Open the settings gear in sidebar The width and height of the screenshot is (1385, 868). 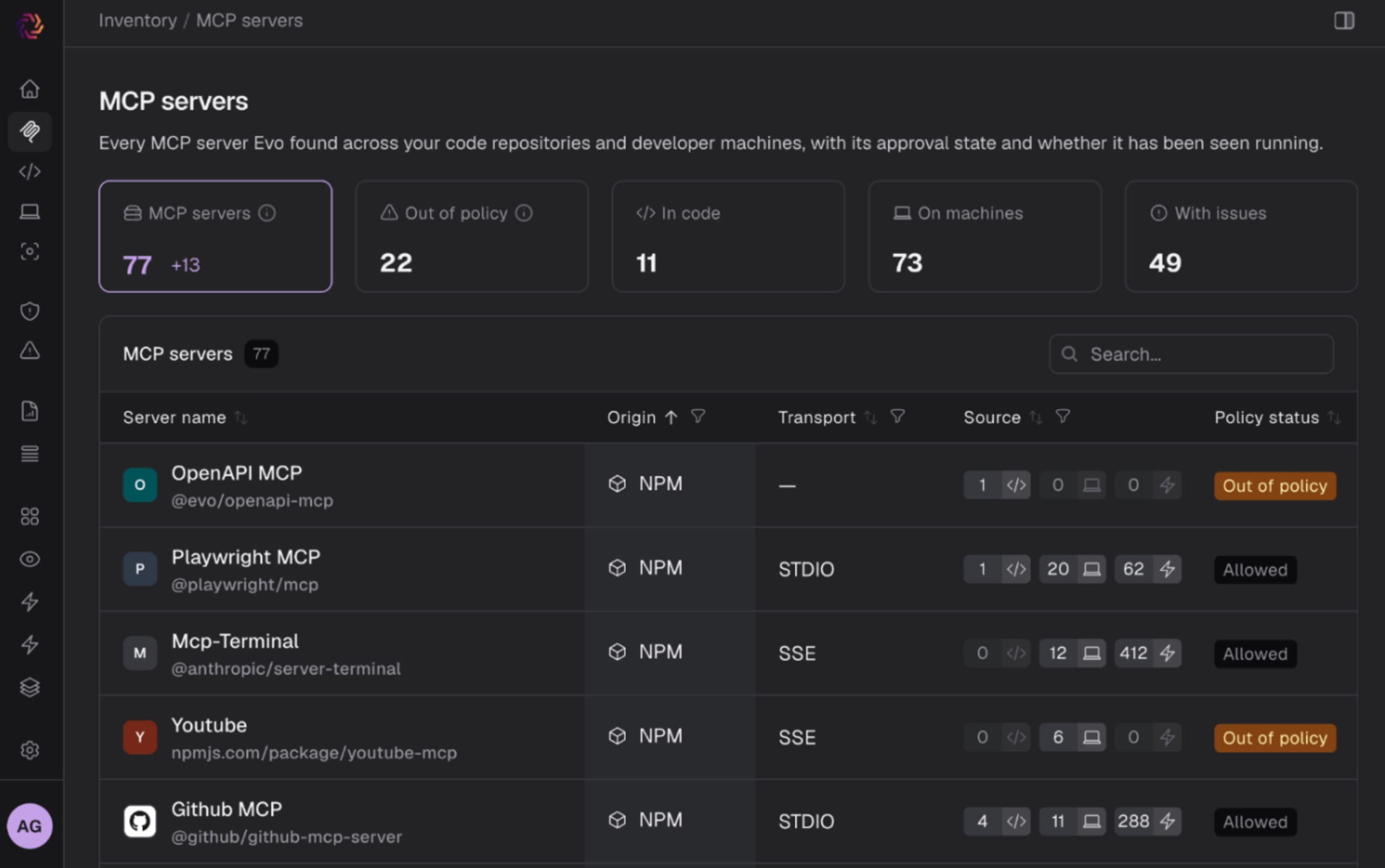pyautogui.click(x=29, y=750)
